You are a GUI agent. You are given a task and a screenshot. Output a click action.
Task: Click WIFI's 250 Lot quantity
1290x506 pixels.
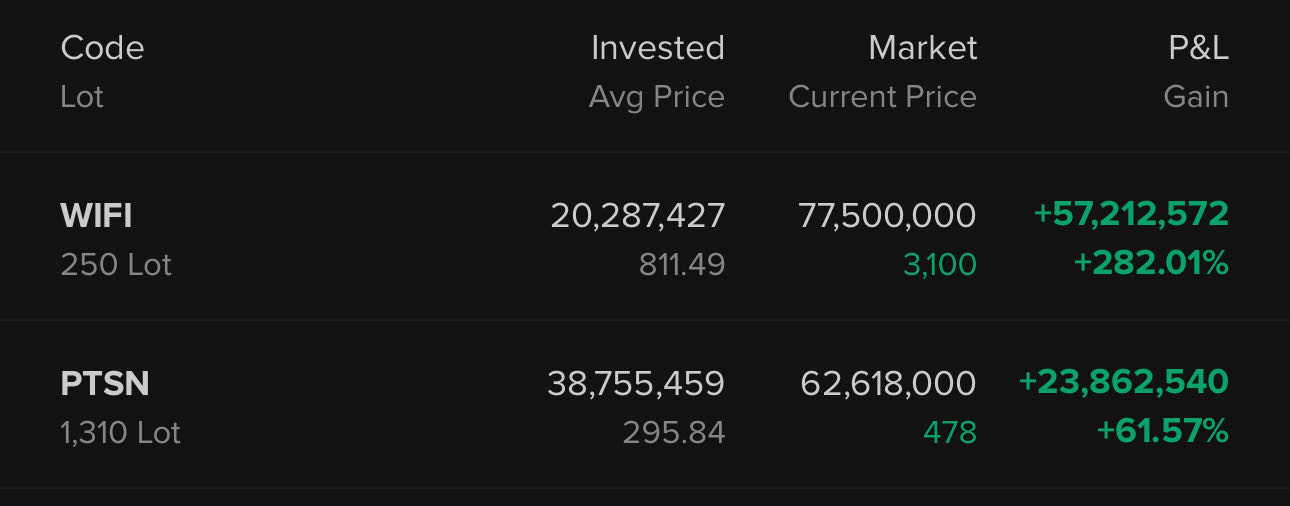click(x=116, y=265)
